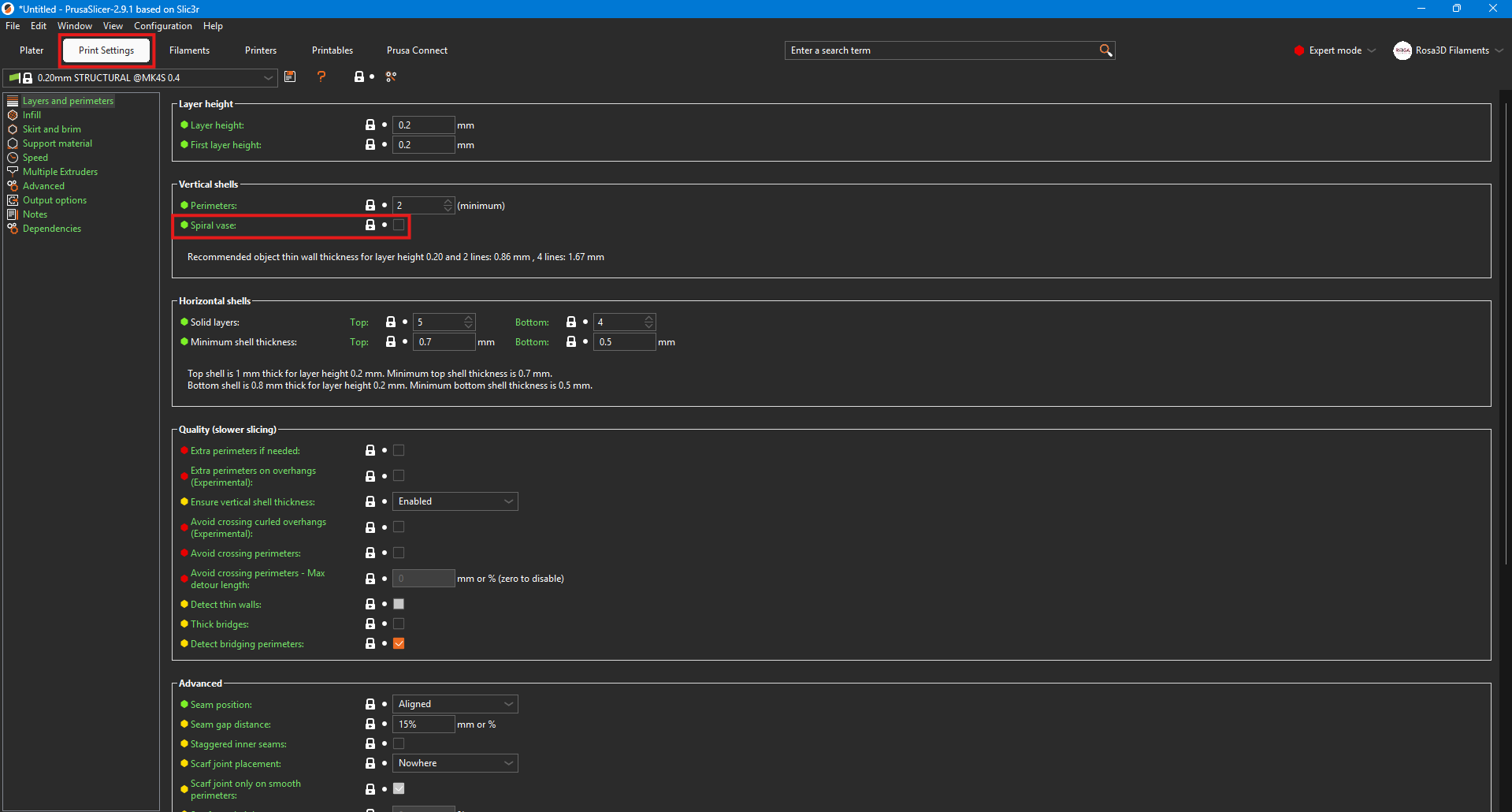Open the print preset dropdown 0.20mm STRUCTURAL
This screenshot has width=1512, height=812.
click(140, 77)
